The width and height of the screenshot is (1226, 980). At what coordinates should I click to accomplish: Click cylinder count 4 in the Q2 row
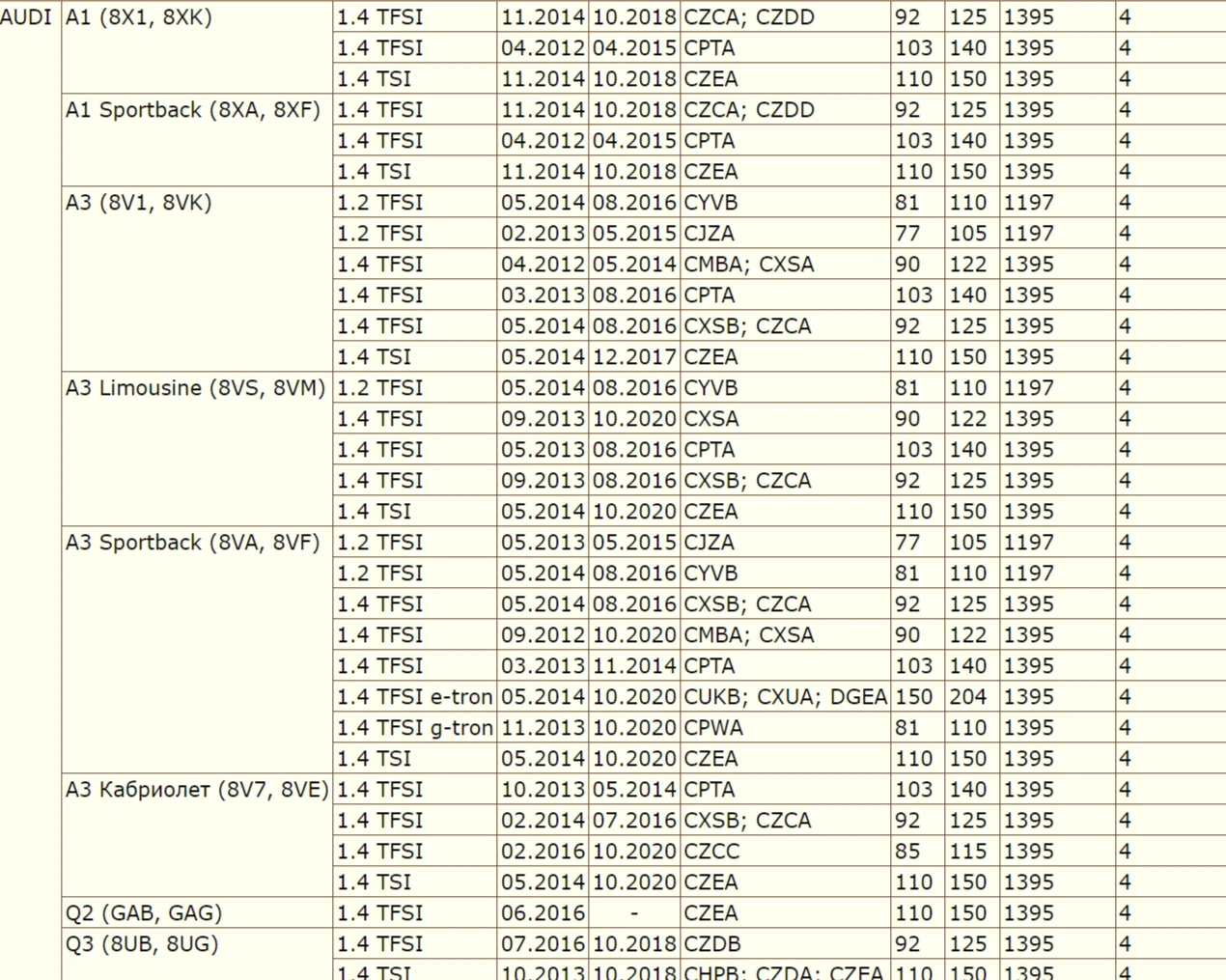tap(1125, 913)
